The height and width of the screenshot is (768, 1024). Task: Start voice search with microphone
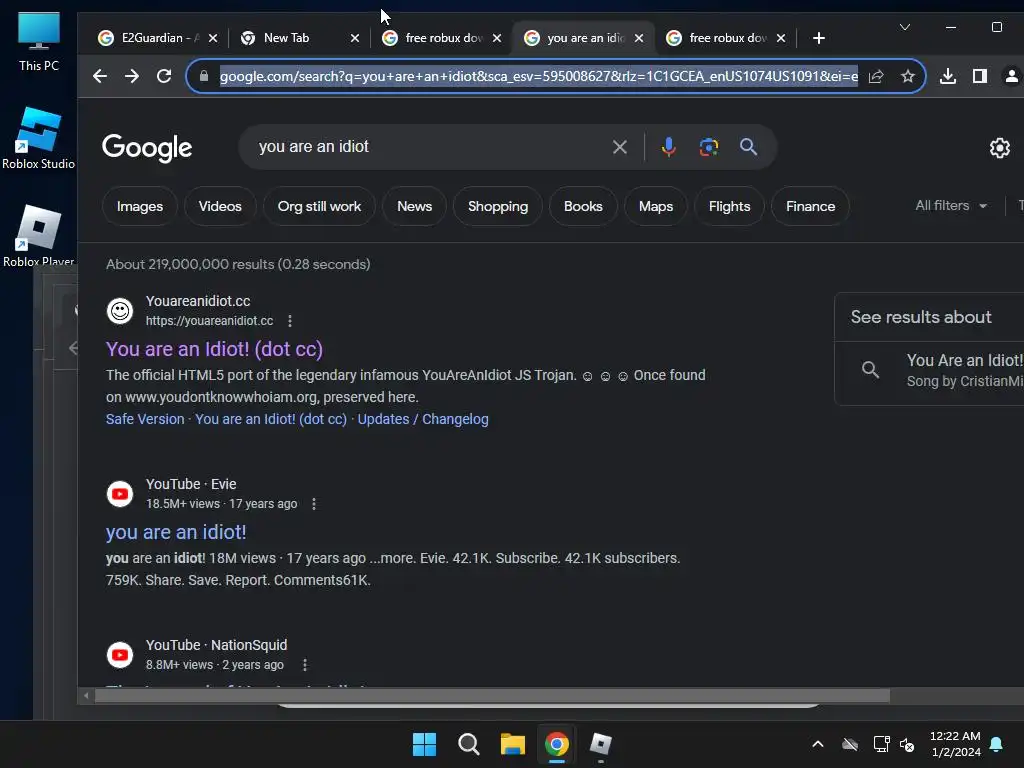(x=668, y=147)
